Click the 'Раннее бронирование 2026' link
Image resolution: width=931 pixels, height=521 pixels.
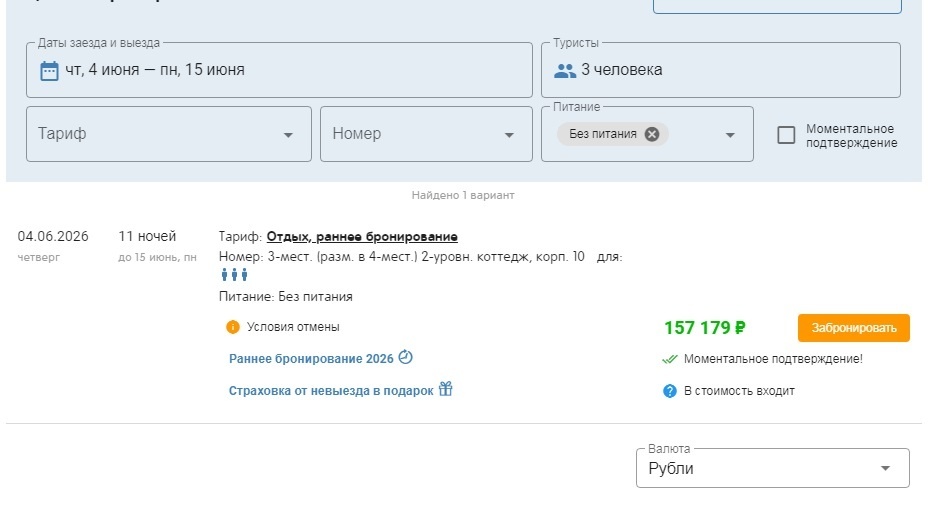pos(311,359)
